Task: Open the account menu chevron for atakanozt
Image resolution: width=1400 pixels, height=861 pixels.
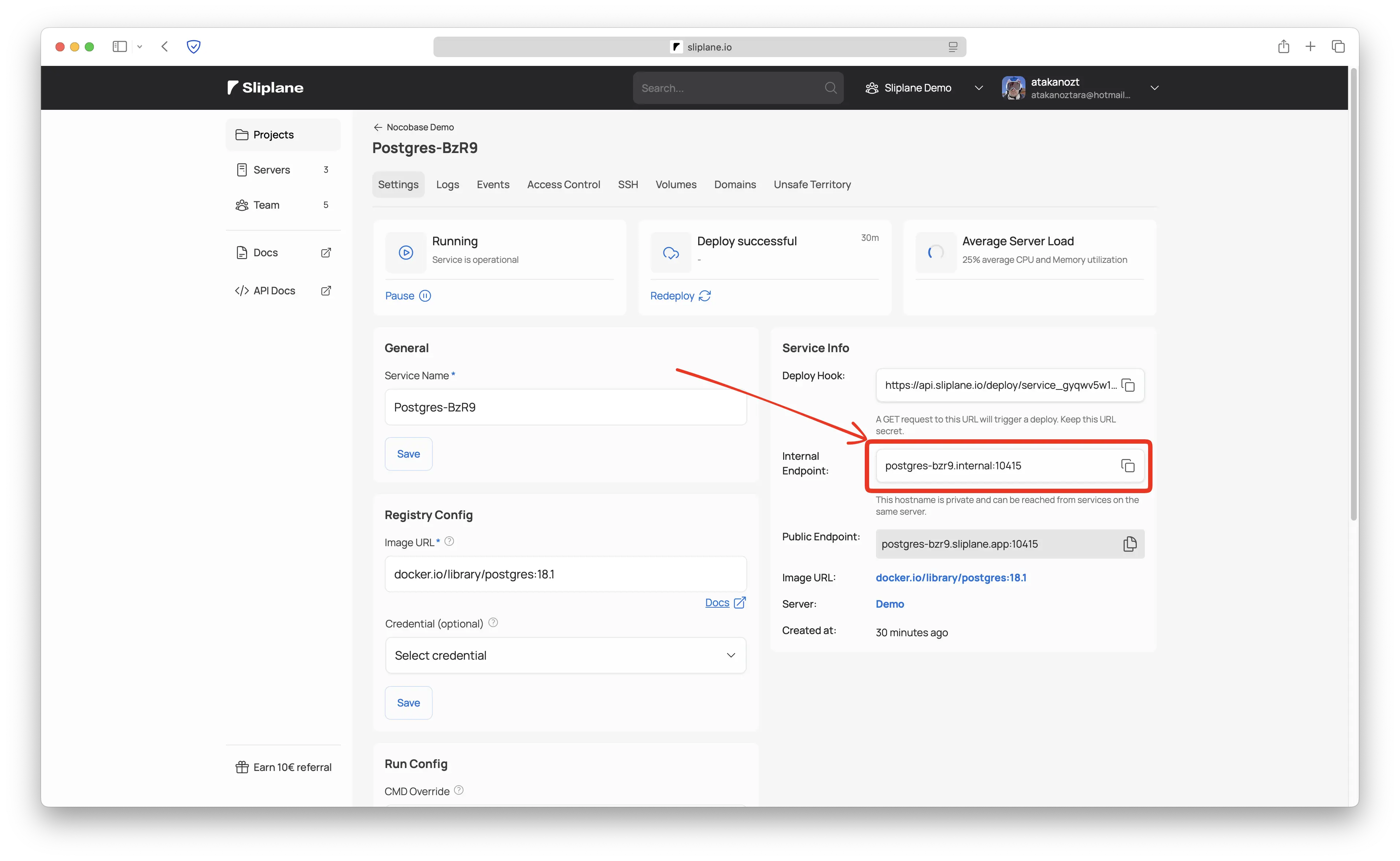Action: (1155, 88)
